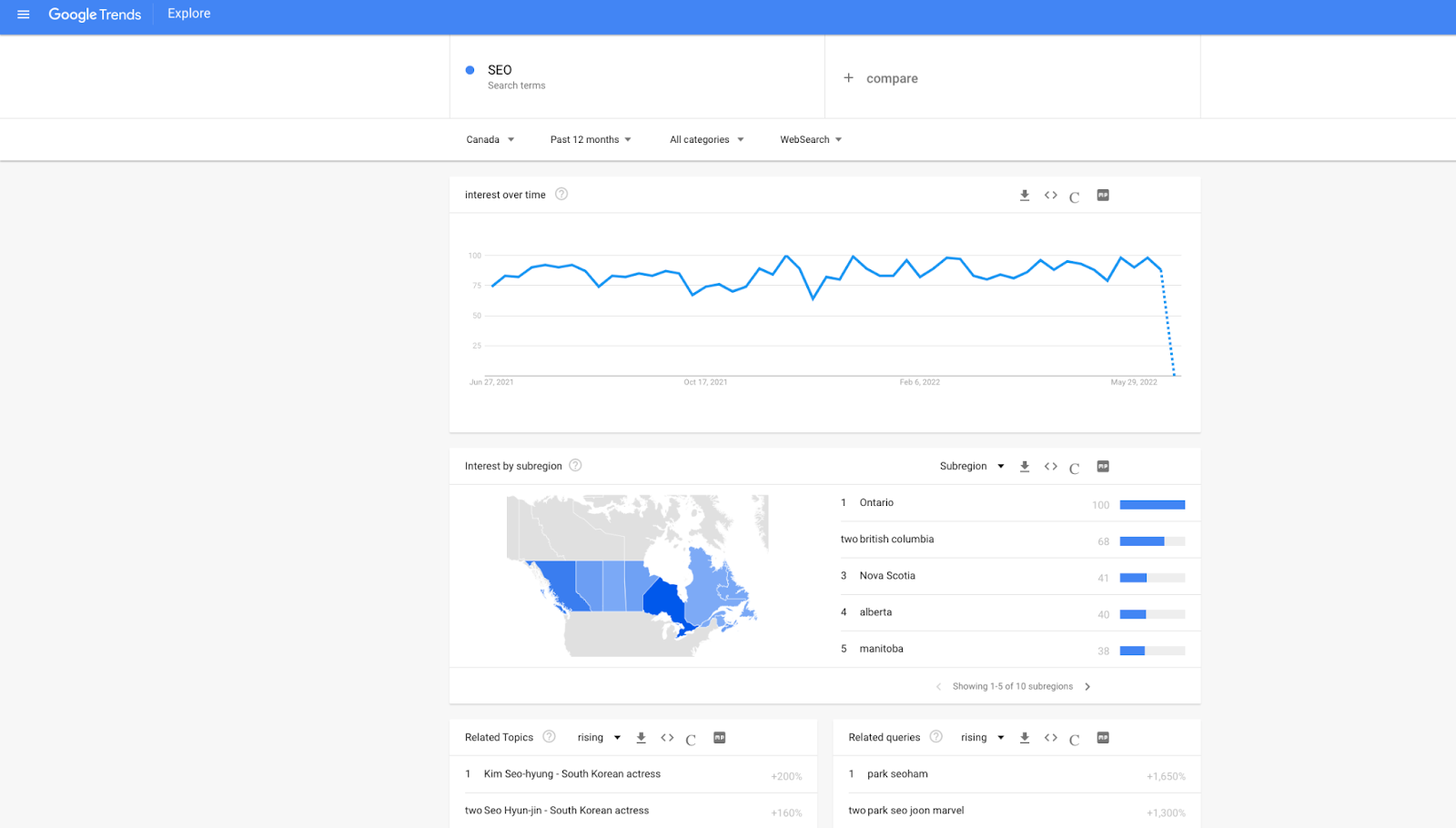Screen dimensions: 1456x828
Task: Change the Past 12 months time range
Action: (x=590, y=140)
